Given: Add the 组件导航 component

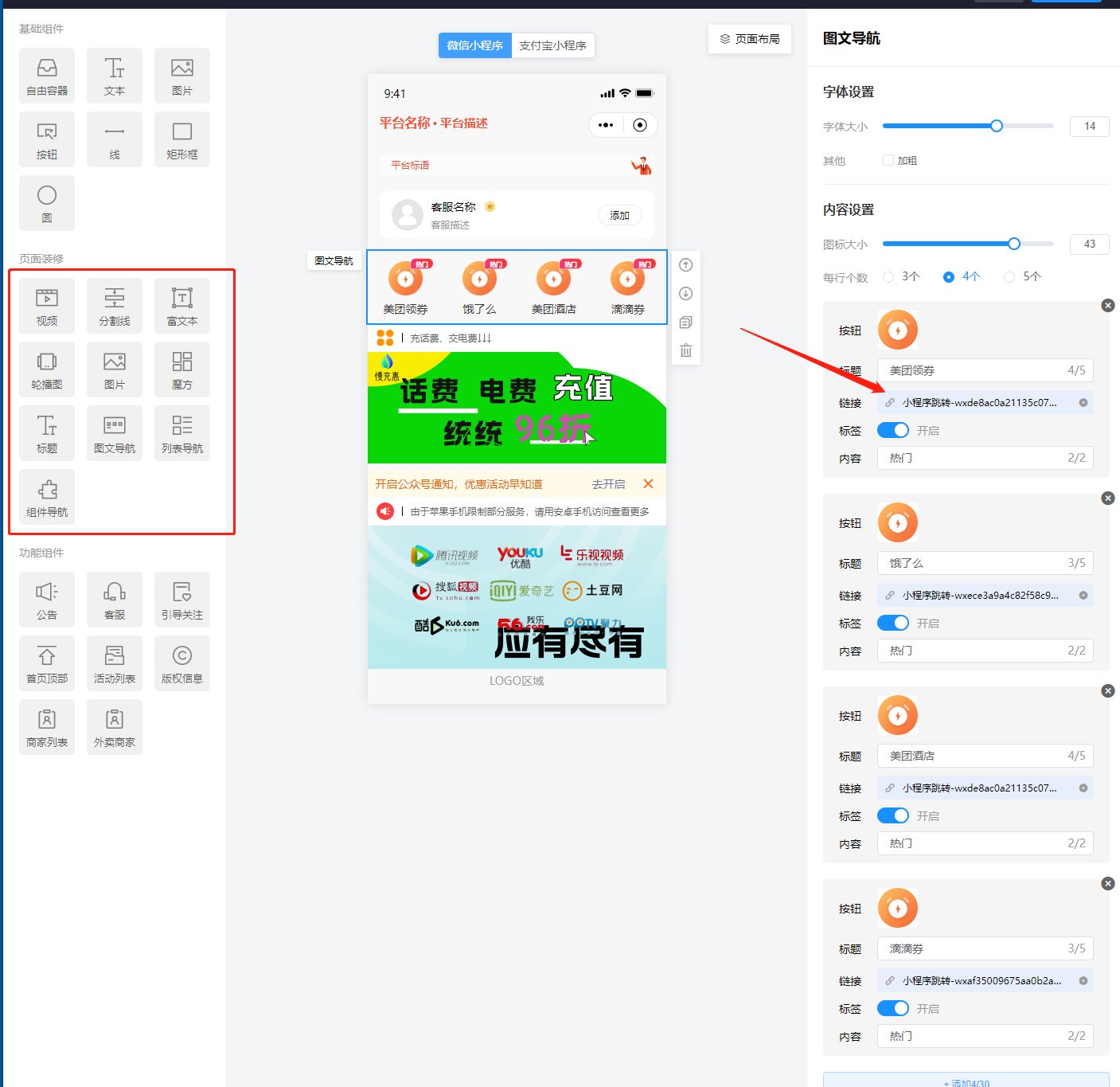Looking at the screenshot, I should tap(47, 497).
